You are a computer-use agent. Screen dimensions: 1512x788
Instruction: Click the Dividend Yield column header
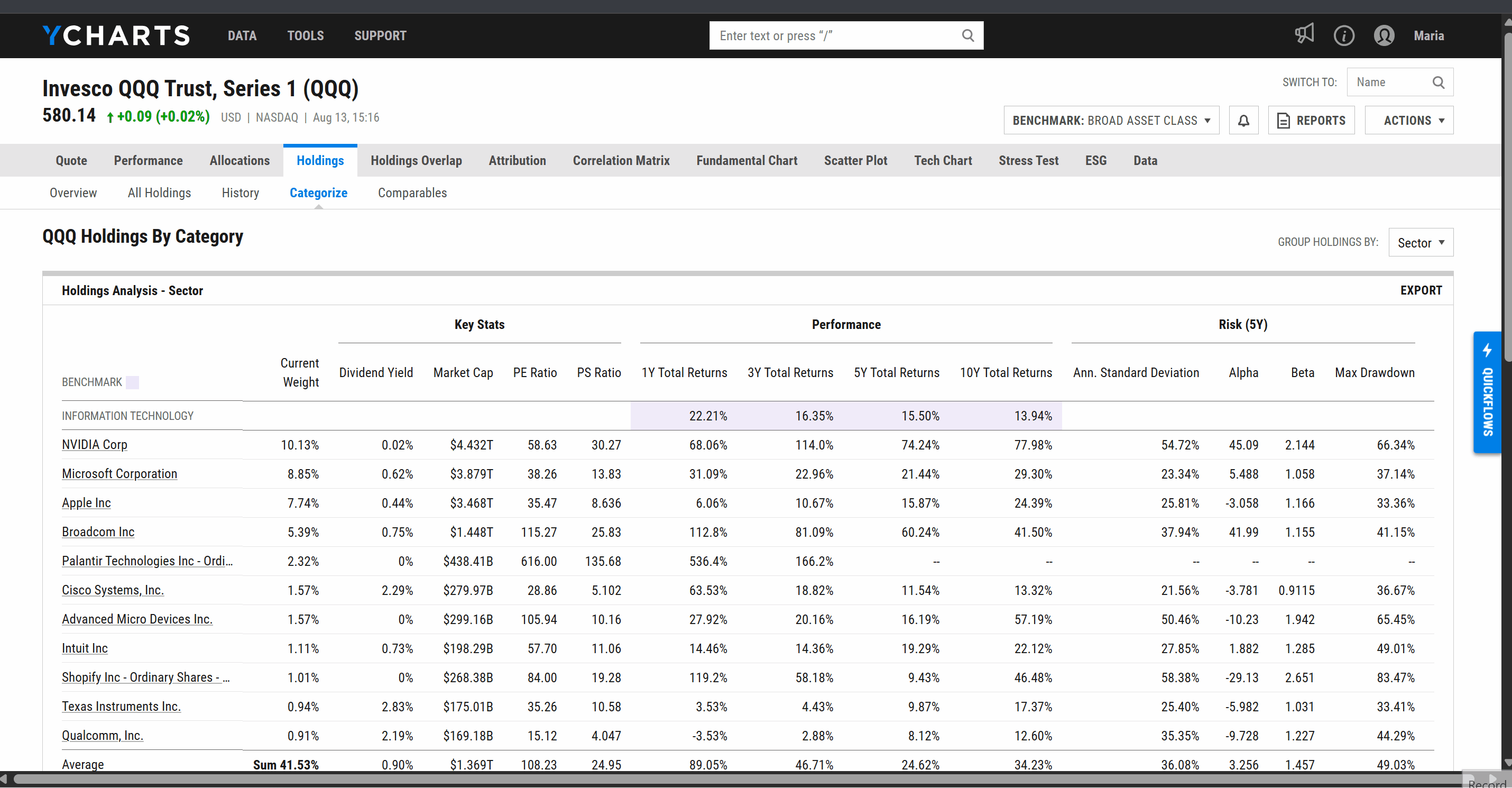(376, 372)
